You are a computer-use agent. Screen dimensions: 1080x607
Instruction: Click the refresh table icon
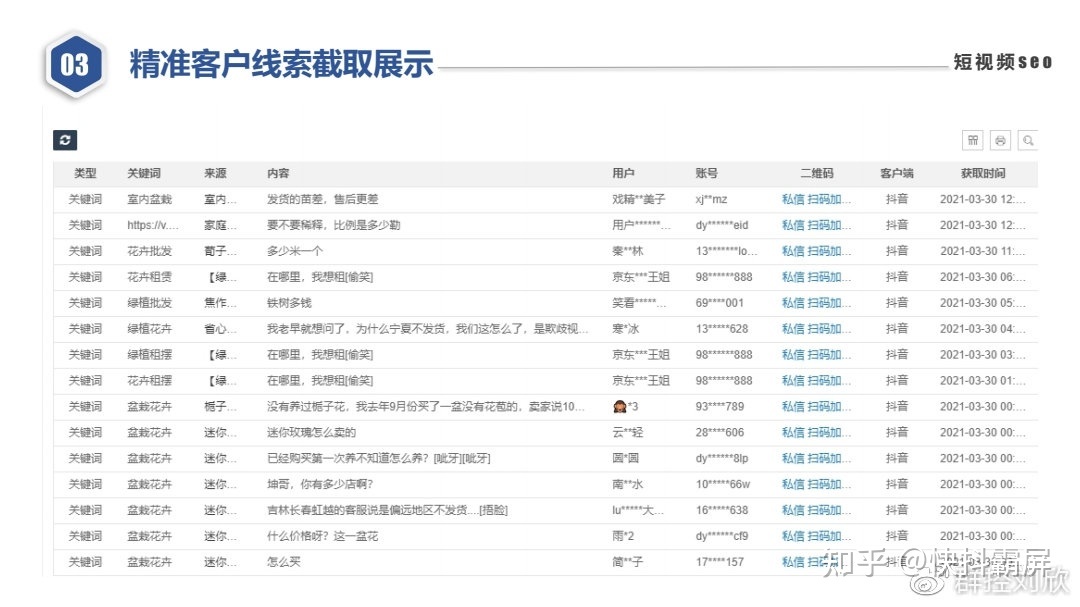click(65, 141)
